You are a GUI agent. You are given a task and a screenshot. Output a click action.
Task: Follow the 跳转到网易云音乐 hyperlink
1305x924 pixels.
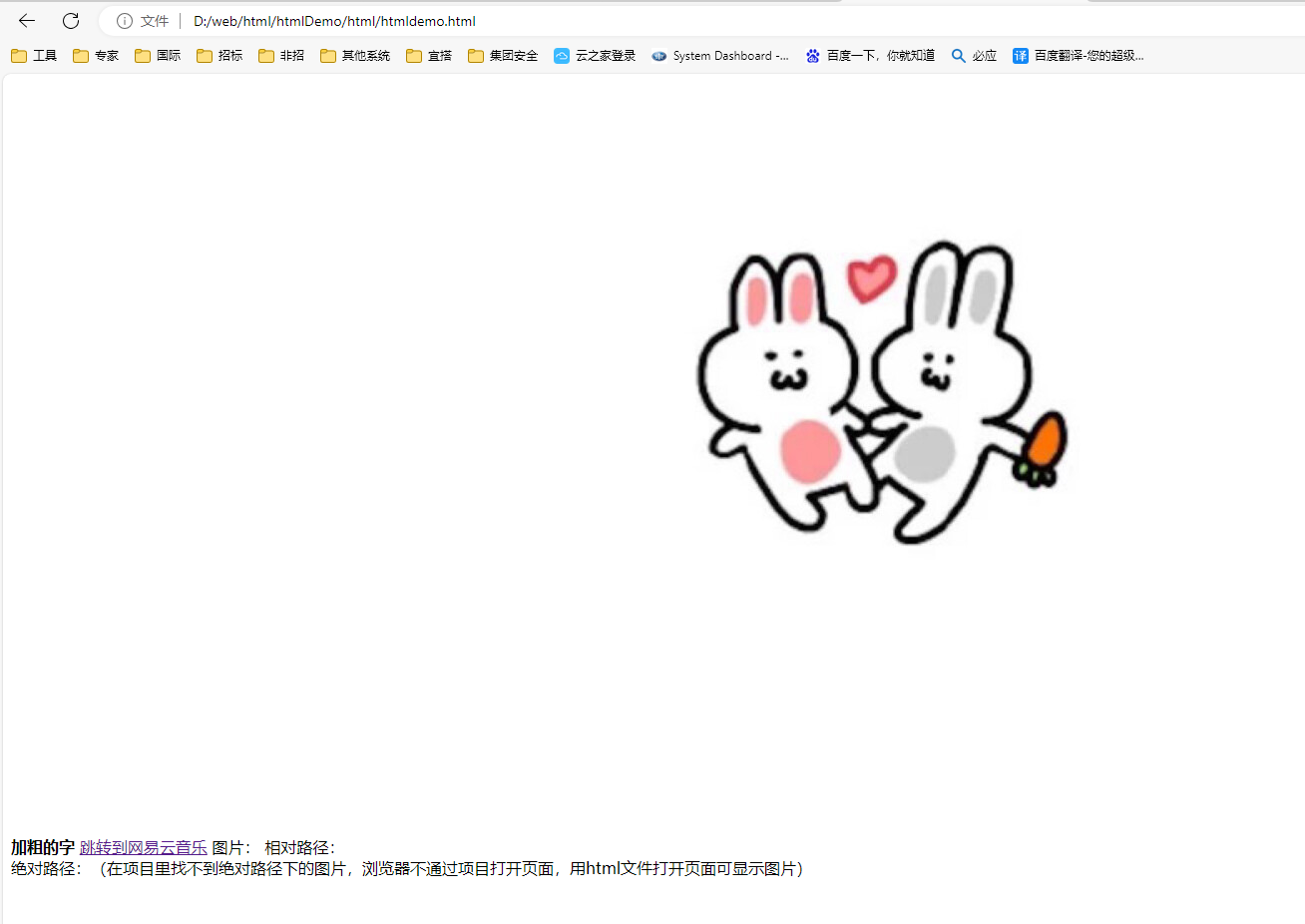[x=144, y=848]
